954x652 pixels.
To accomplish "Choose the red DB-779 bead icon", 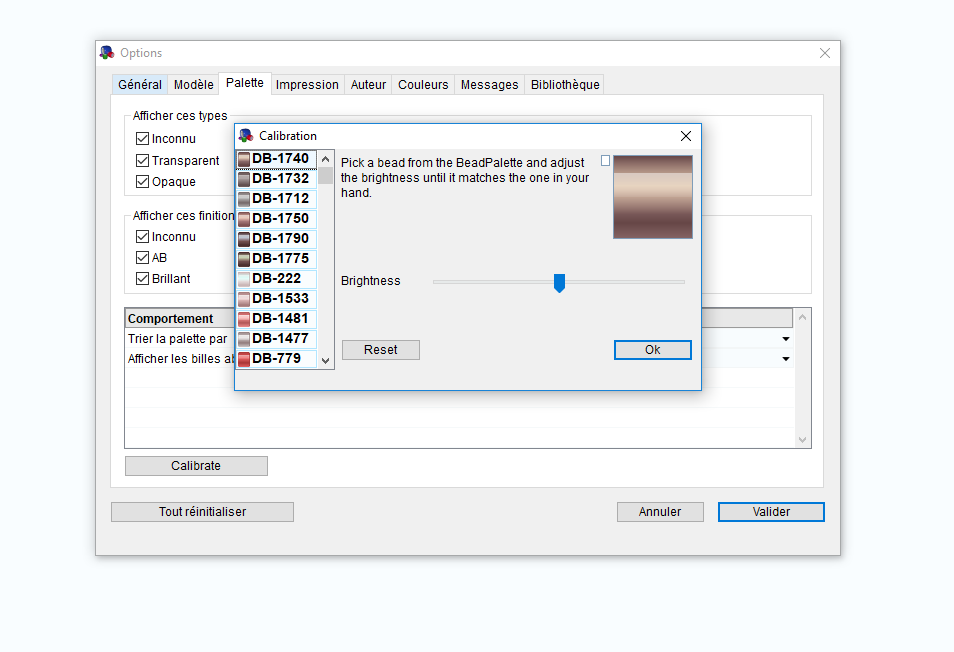I will [x=244, y=359].
